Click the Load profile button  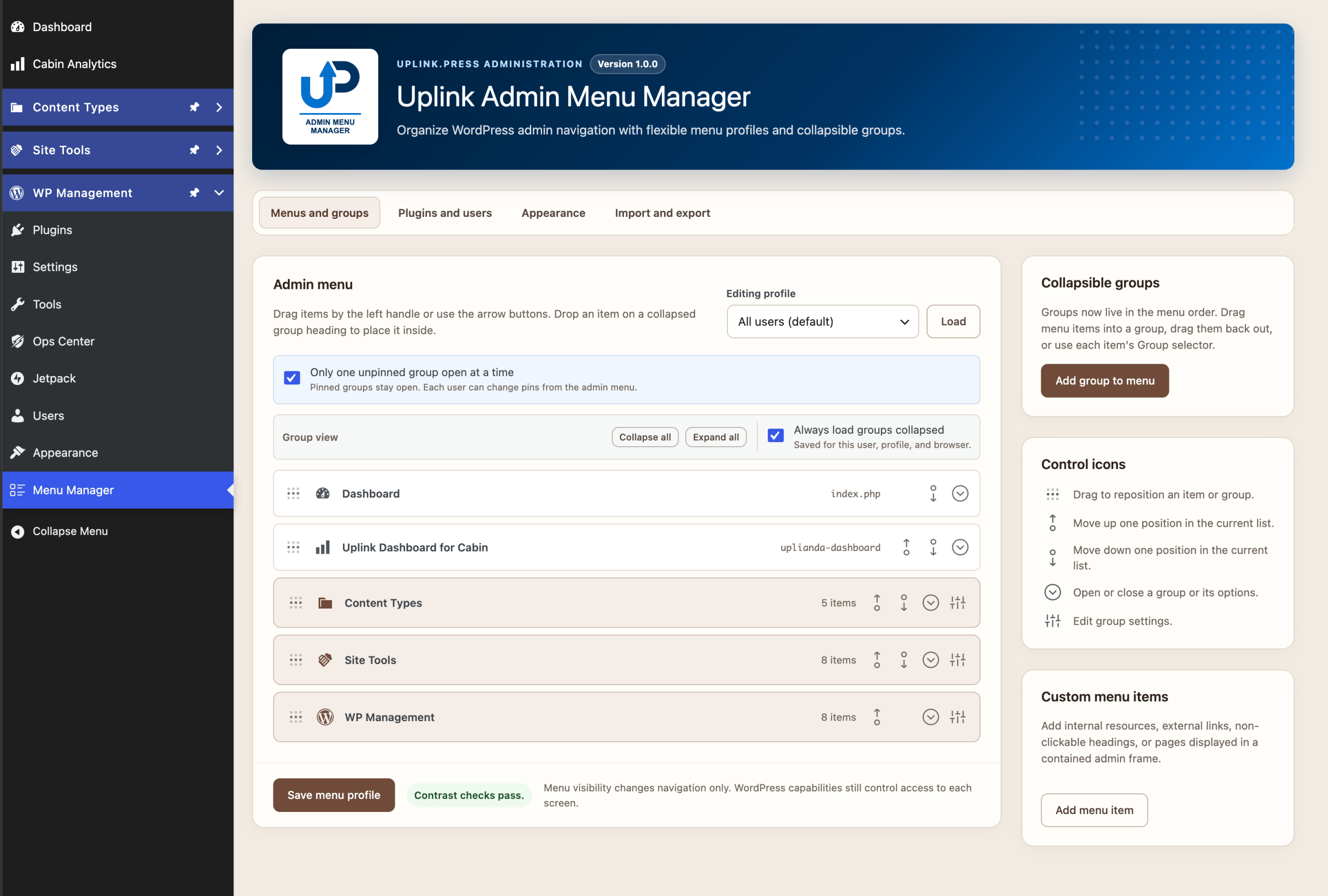(953, 322)
